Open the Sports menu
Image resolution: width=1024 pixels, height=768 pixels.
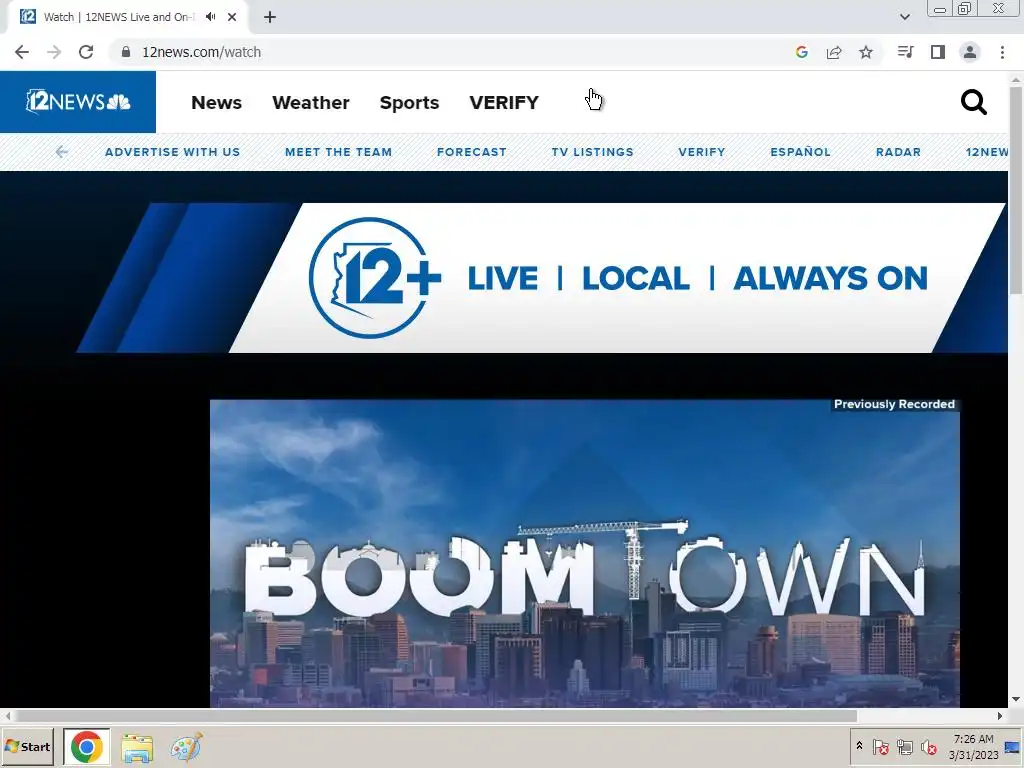click(409, 103)
